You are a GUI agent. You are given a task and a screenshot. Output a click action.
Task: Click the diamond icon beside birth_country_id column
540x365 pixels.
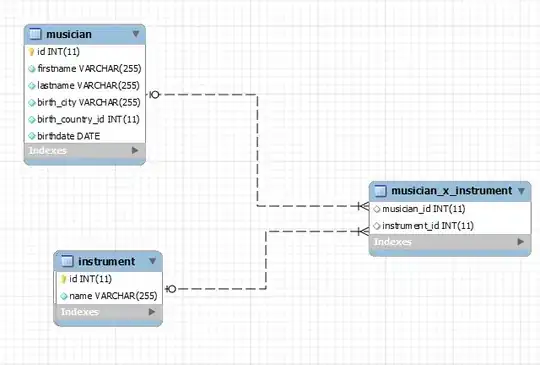tap(32, 119)
